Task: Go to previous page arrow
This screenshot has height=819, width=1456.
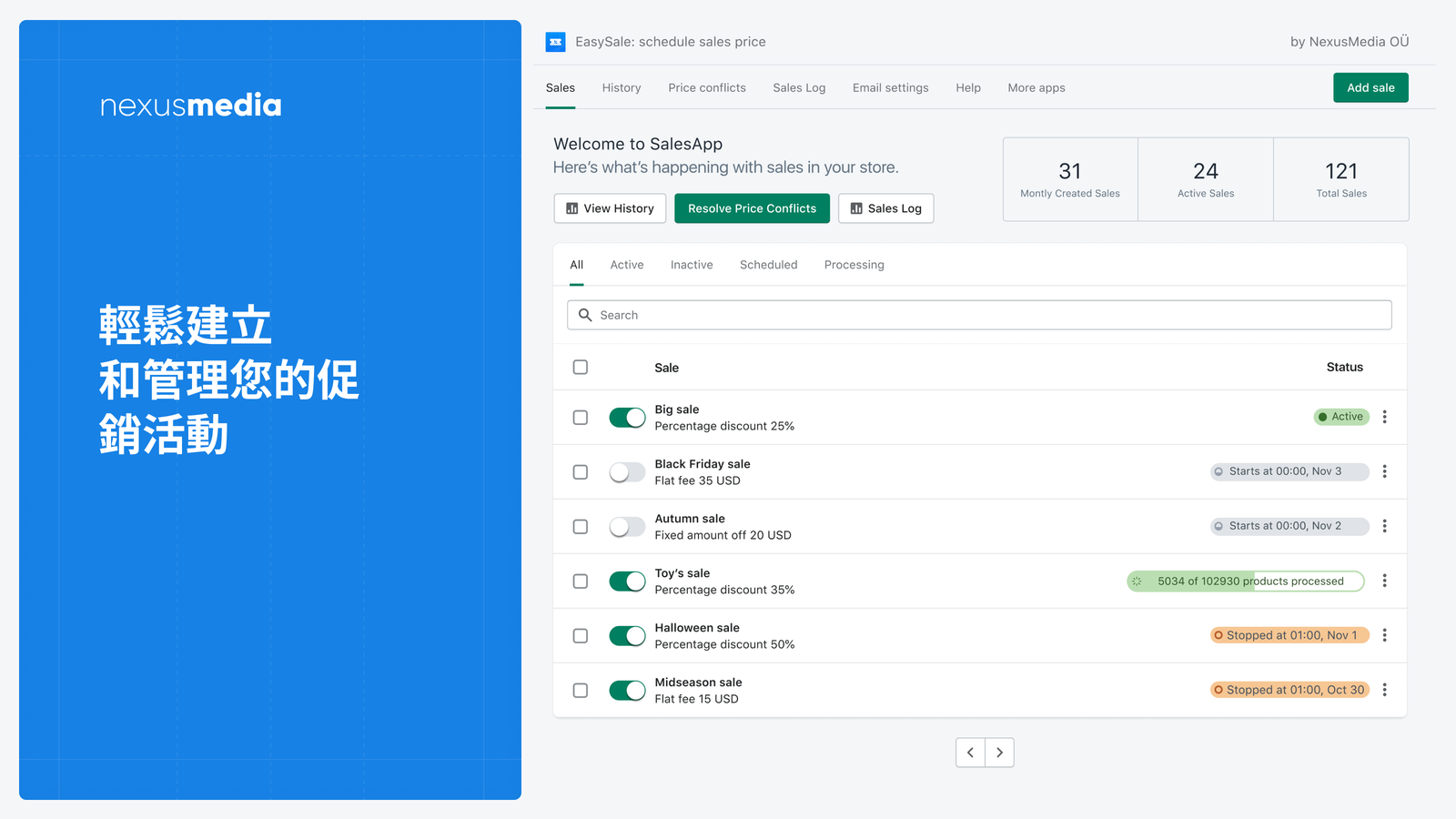Action: tap(970, 753)
